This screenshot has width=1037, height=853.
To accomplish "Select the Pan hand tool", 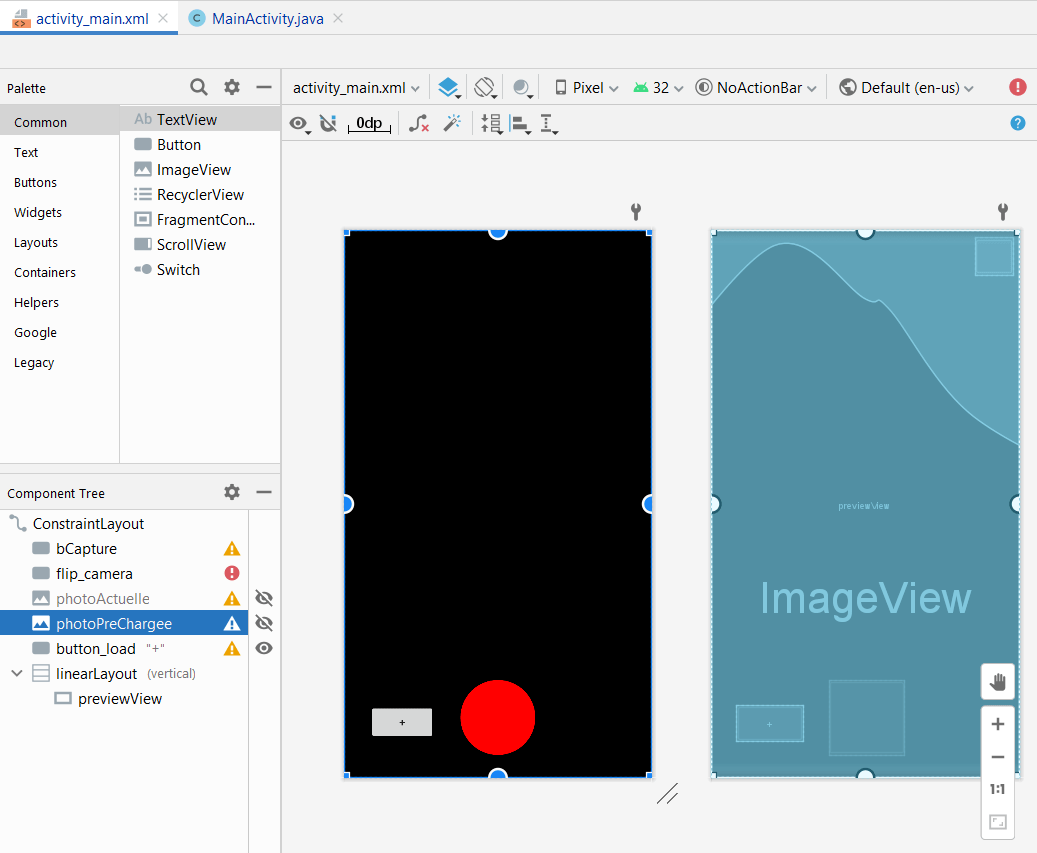I will [x=997, y=682].
